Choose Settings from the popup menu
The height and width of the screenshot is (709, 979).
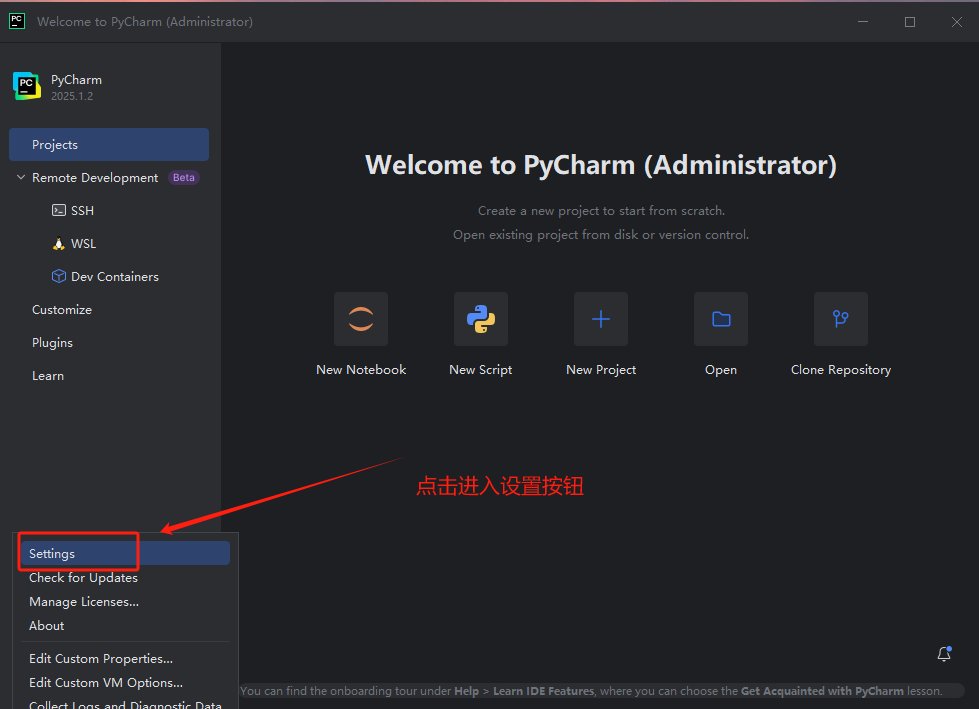tap(125, 554)
